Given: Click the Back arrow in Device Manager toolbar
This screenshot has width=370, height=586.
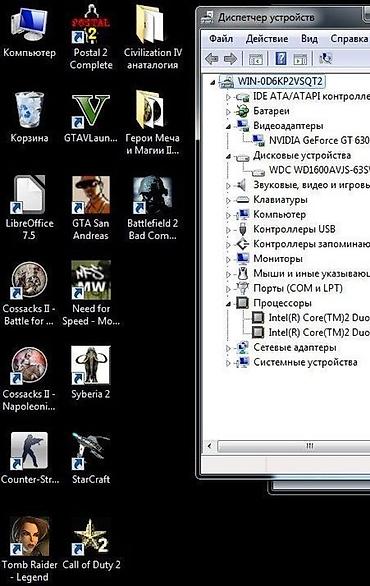Looking at the screenshot, I should coord(212,59).
